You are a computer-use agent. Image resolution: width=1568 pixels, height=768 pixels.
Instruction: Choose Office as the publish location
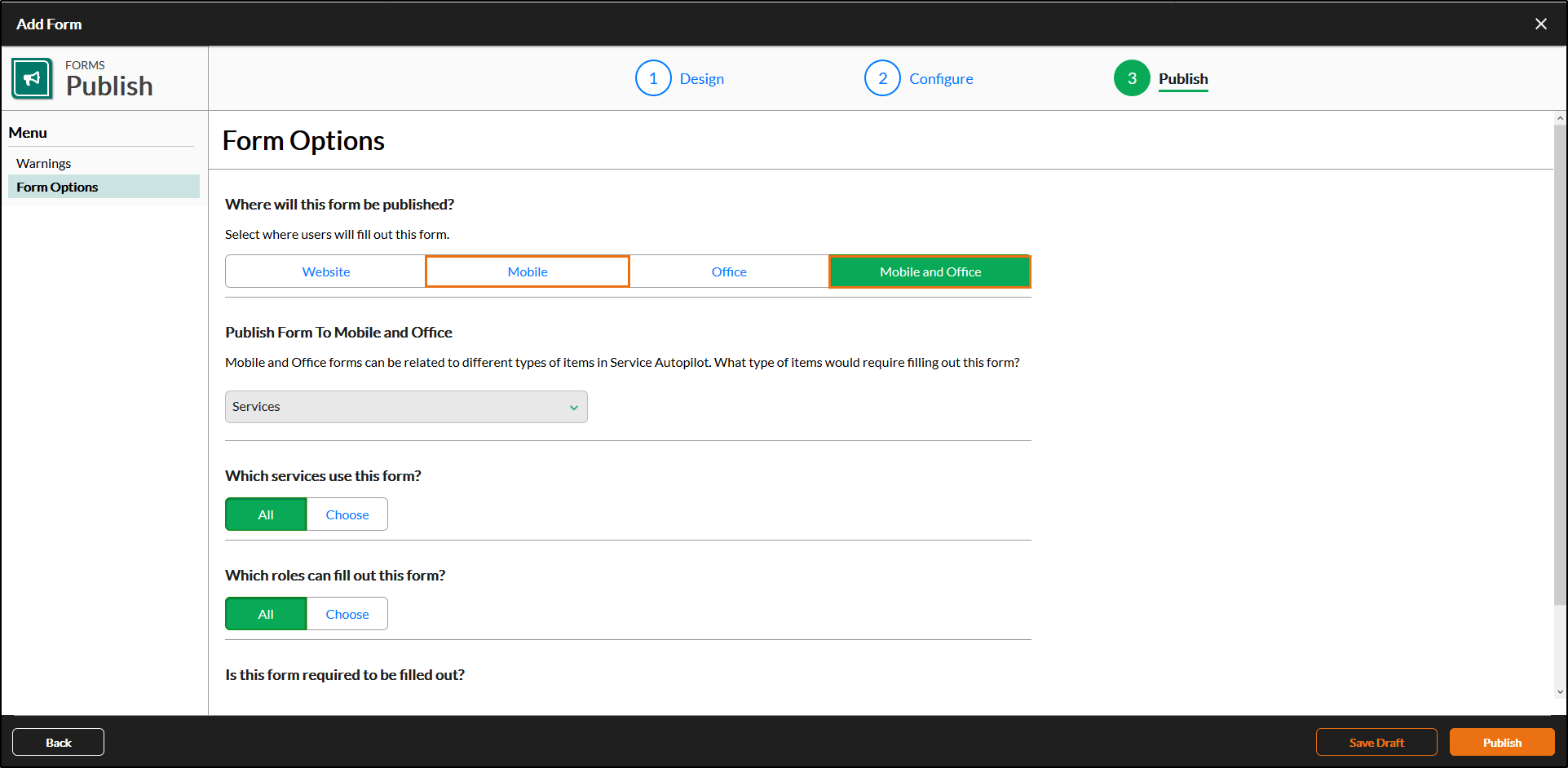click(729, 271)
